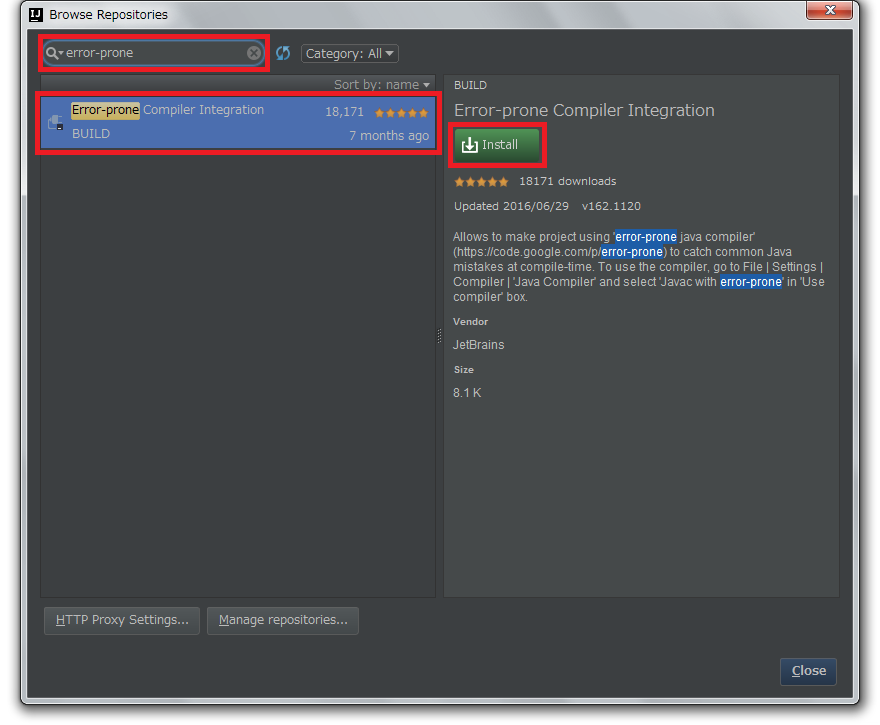Open the Sort by: name dropdown

coord(382,85)
